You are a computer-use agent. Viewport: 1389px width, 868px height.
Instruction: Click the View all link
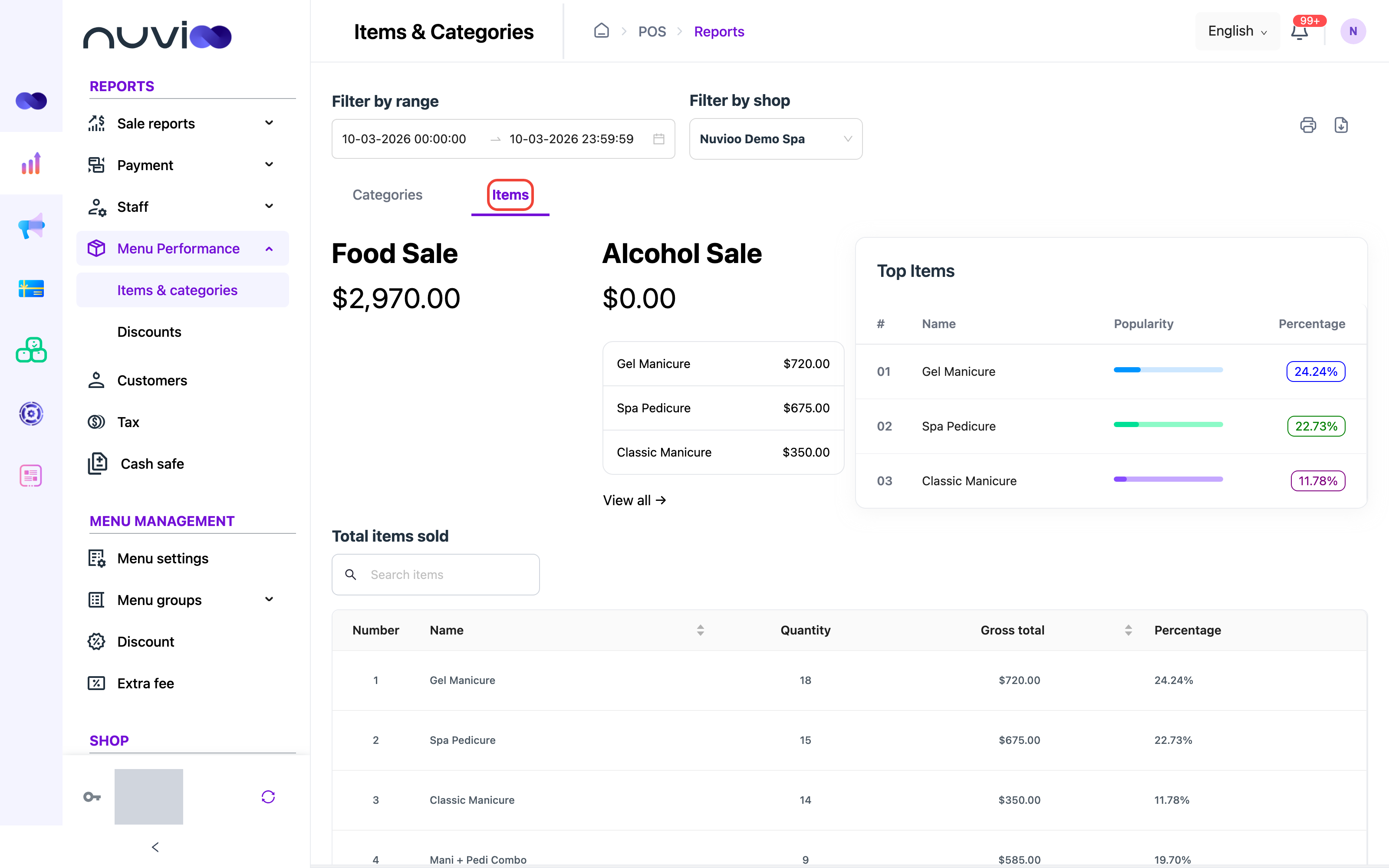(x=634, y=500)
